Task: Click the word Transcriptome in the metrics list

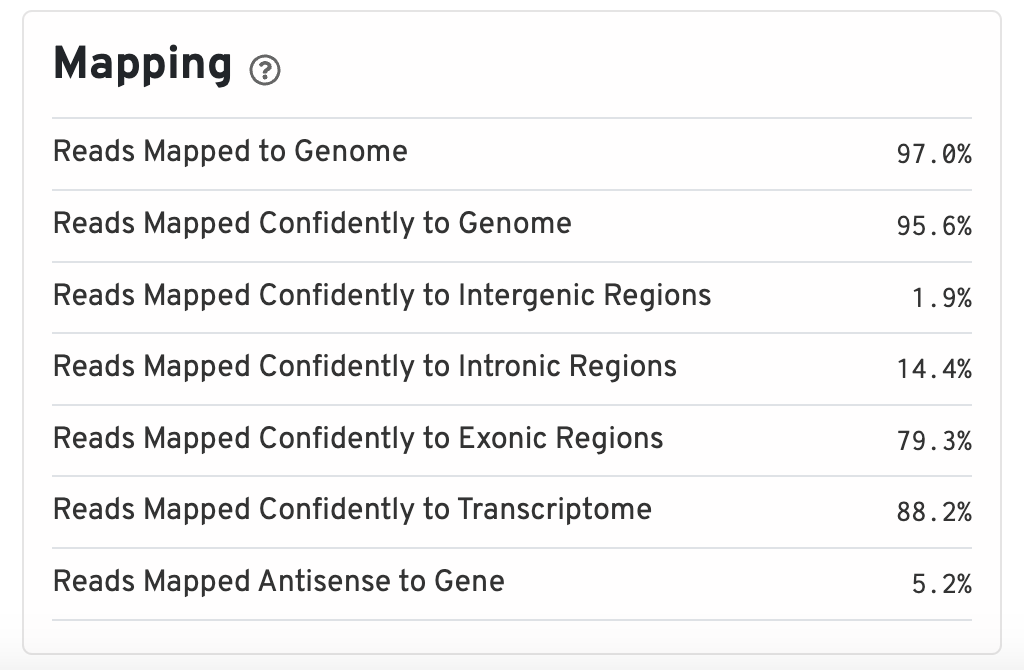Action: tap(554, 510)
